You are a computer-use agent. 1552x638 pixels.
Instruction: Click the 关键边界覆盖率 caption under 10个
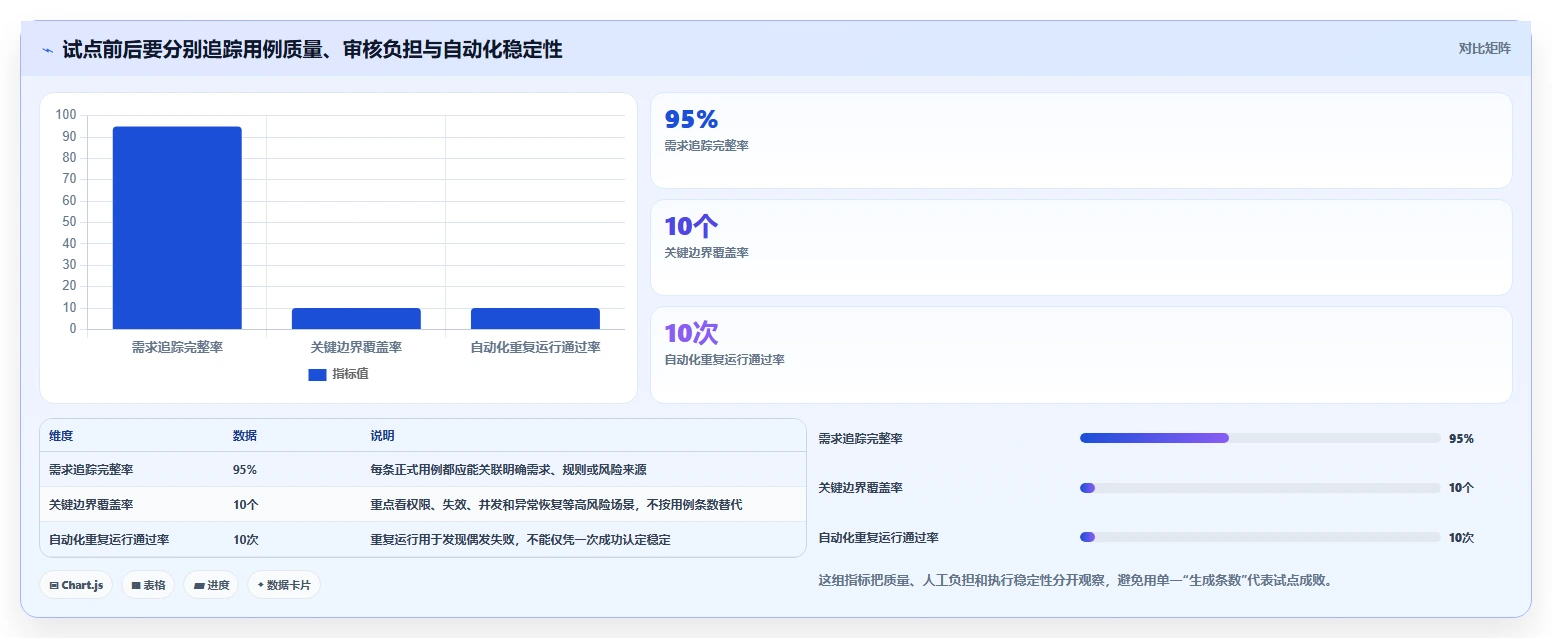pyautogui.click(x=707, y=253)
